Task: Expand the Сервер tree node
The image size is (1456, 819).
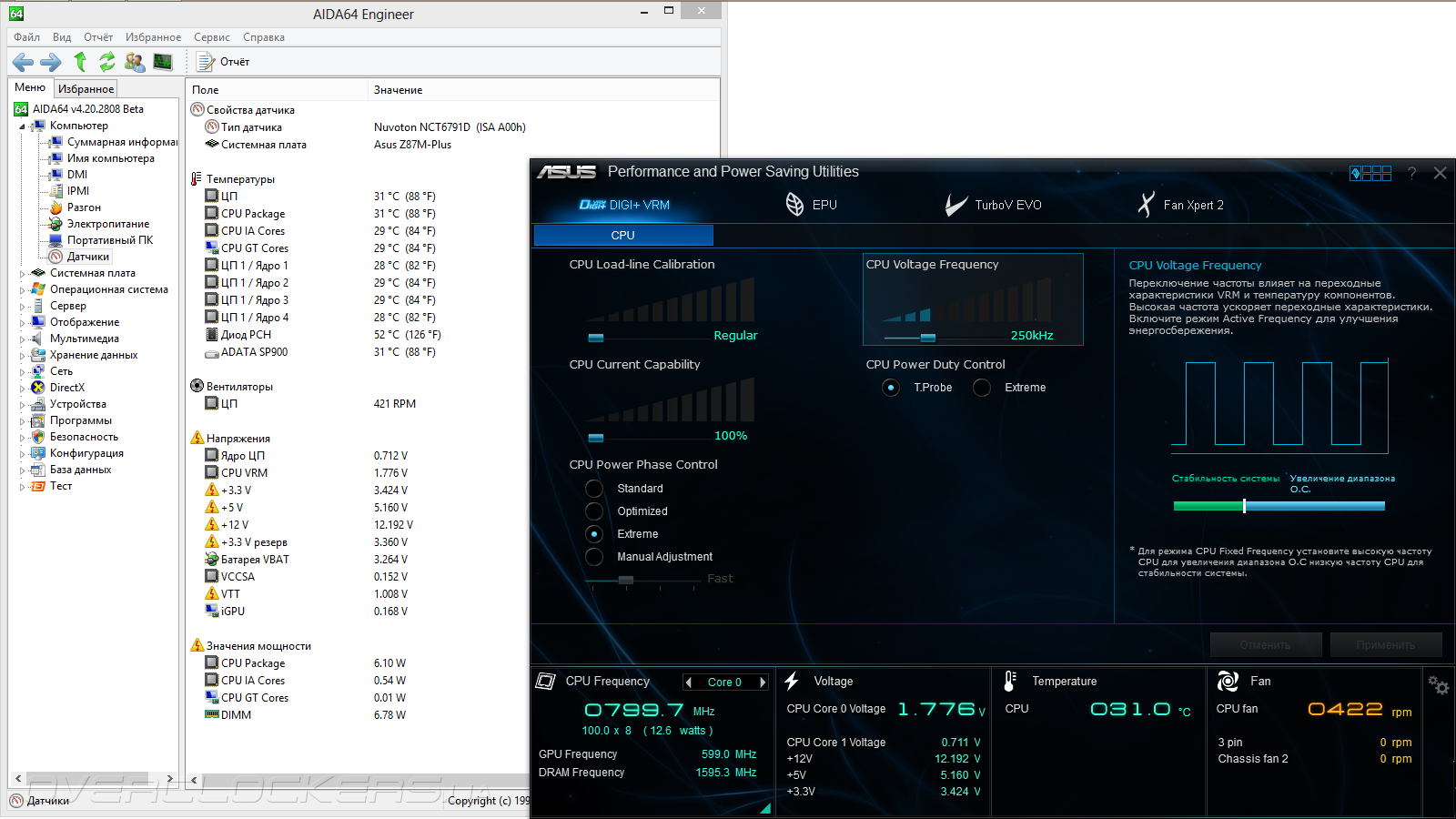Action: (22, 306)
